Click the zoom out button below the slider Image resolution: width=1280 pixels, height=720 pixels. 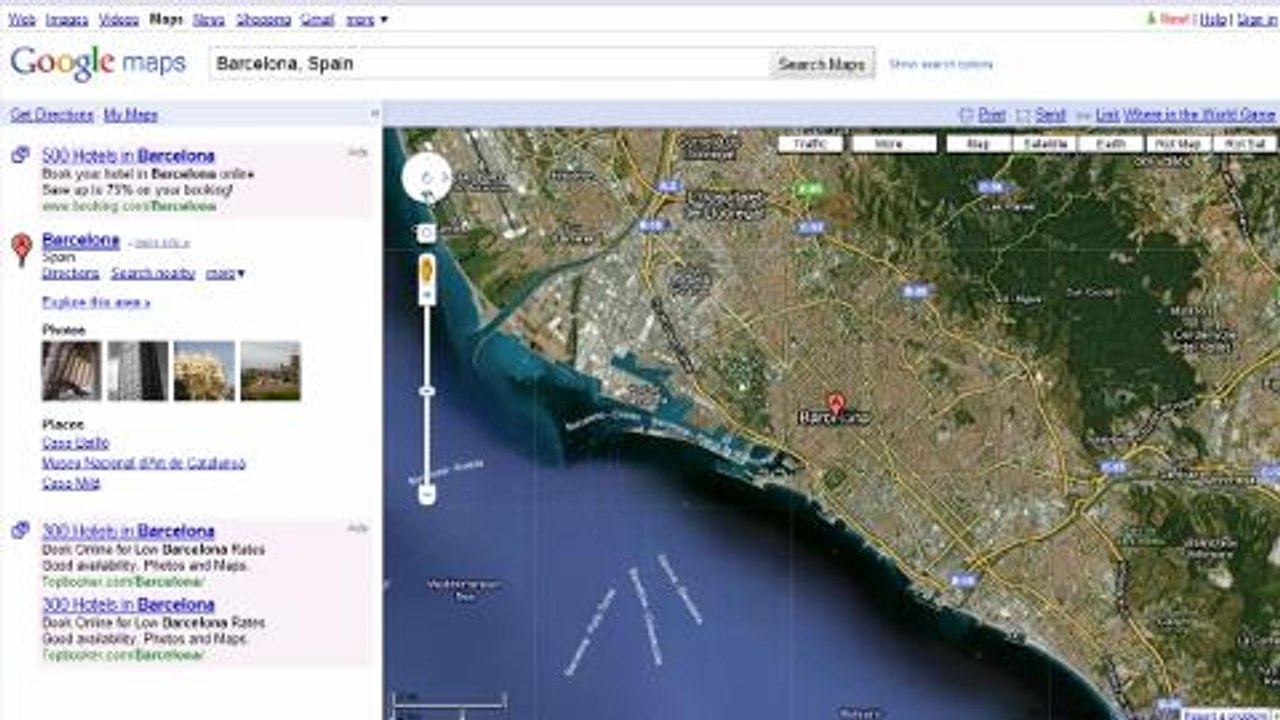(427, 494)
